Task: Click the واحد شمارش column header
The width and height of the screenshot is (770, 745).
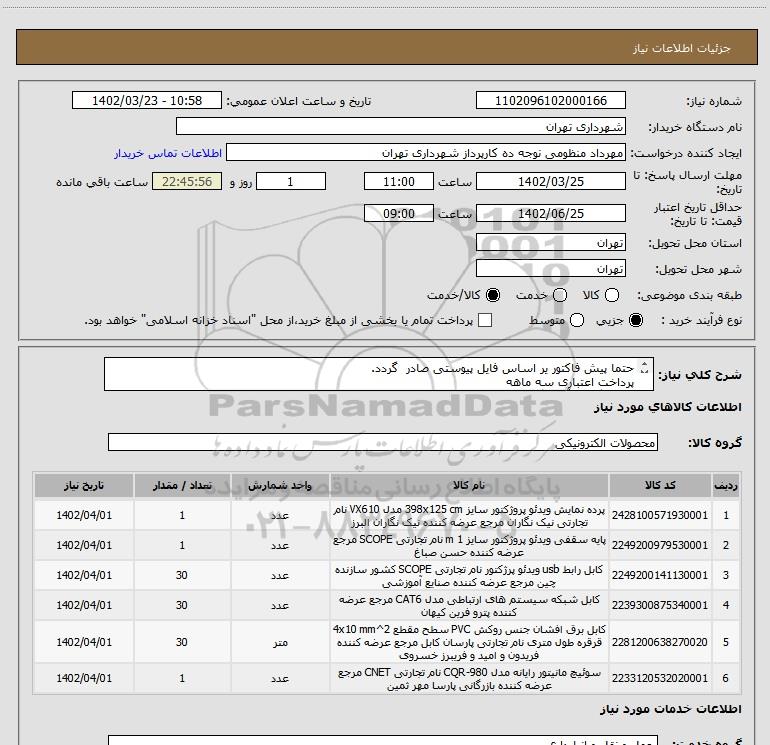Action: click(x=280, y=486)
